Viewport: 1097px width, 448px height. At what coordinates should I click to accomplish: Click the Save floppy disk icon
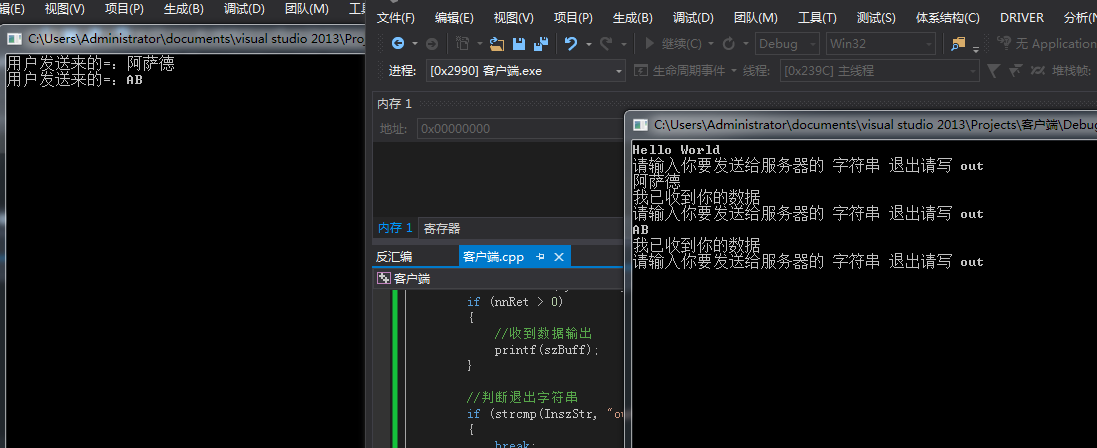coord(518,43)
